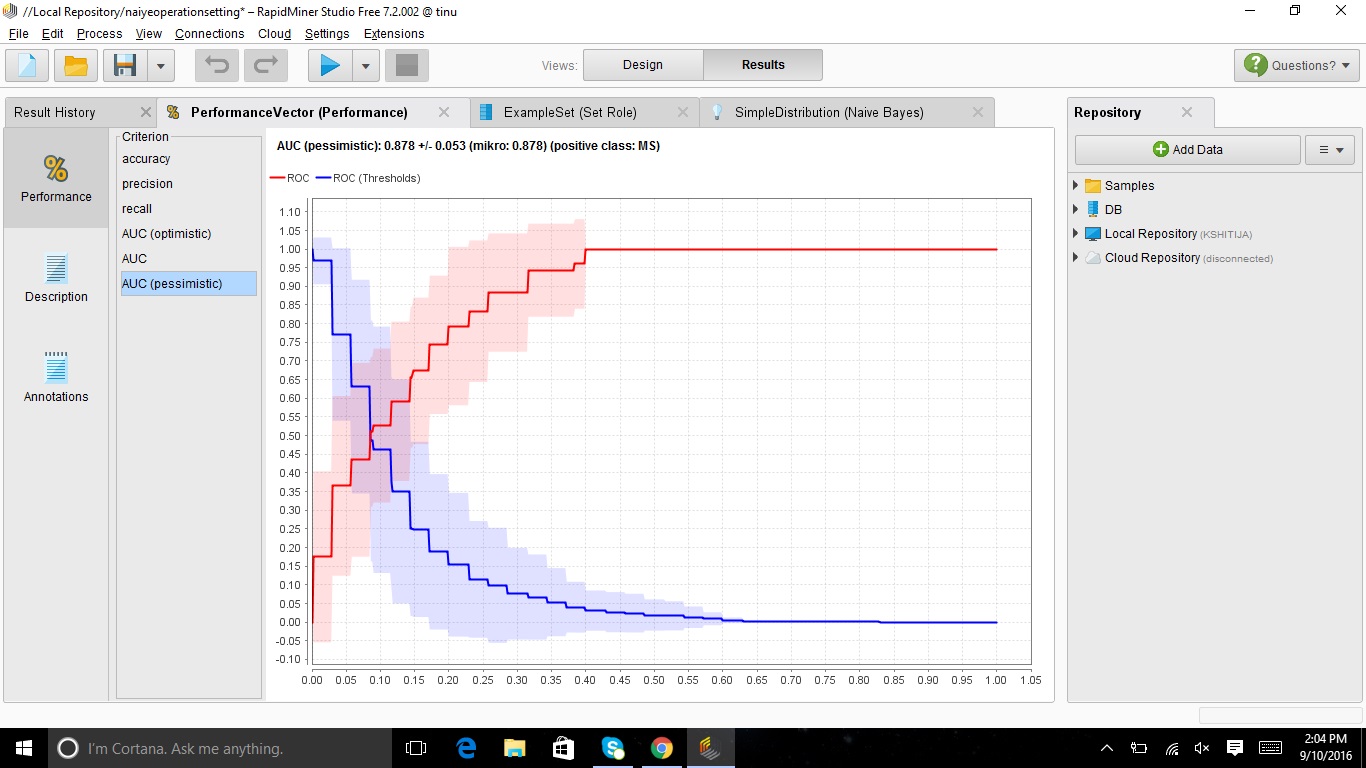
Task: Save the current process
Action: click(123, 65)
